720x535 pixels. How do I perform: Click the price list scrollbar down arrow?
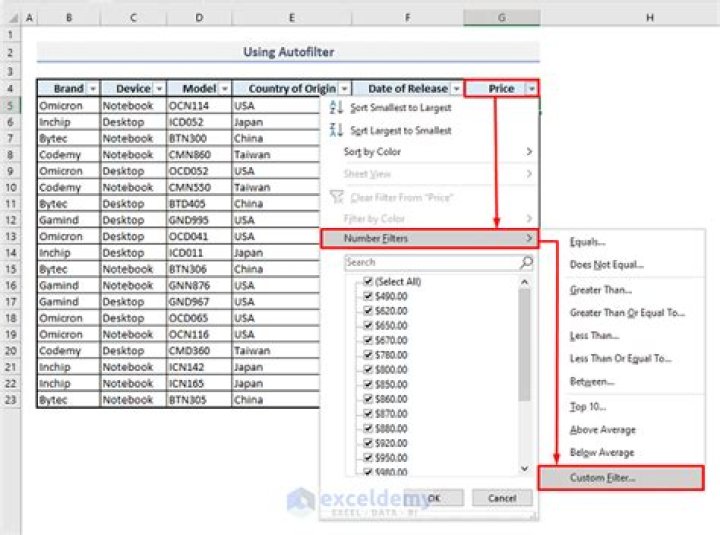pos(524,468)
